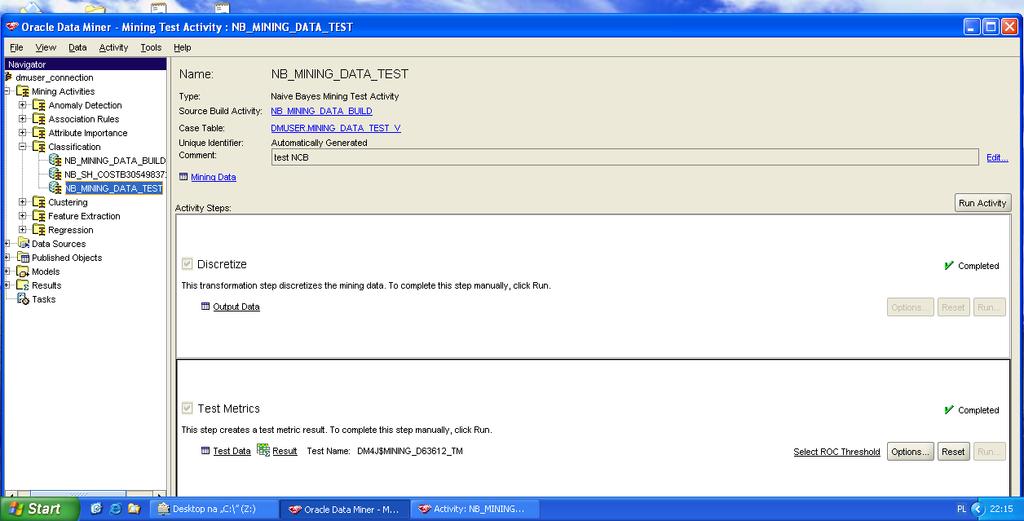The image size is (1024, 521).
Task: Open the File menu
Action: [16, 48]
